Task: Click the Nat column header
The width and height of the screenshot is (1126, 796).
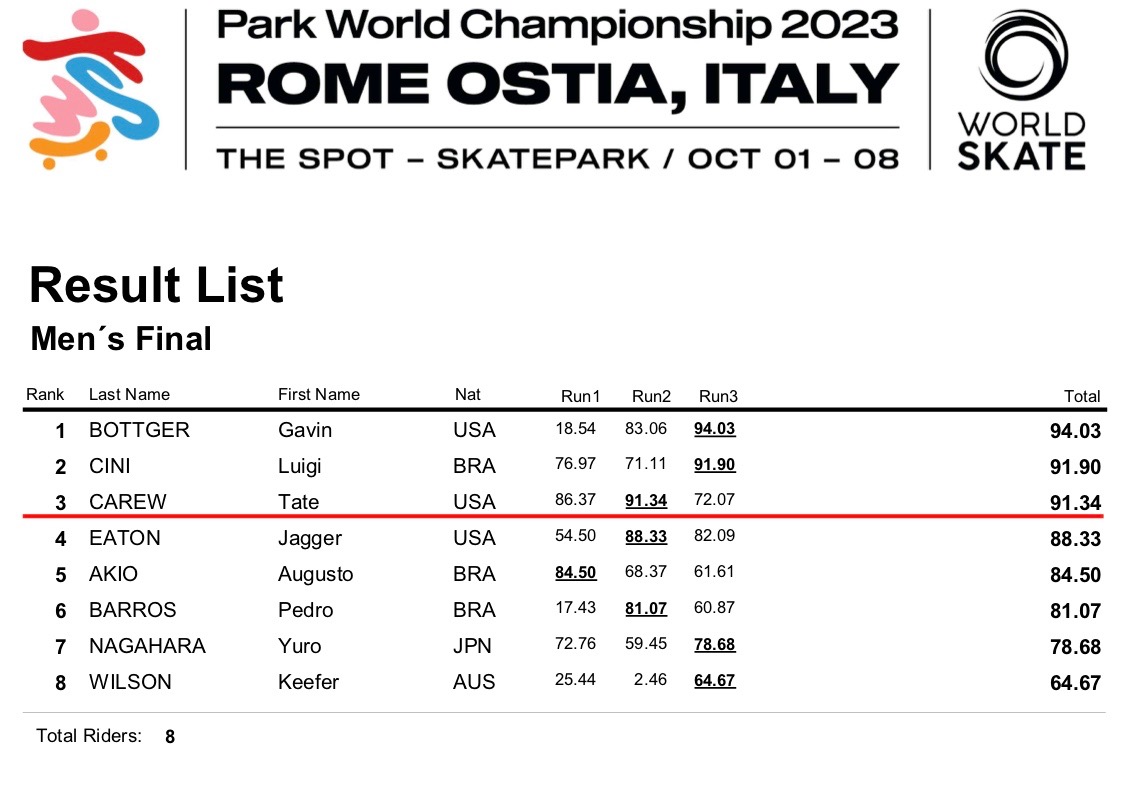Action: [x=467, y=395]
